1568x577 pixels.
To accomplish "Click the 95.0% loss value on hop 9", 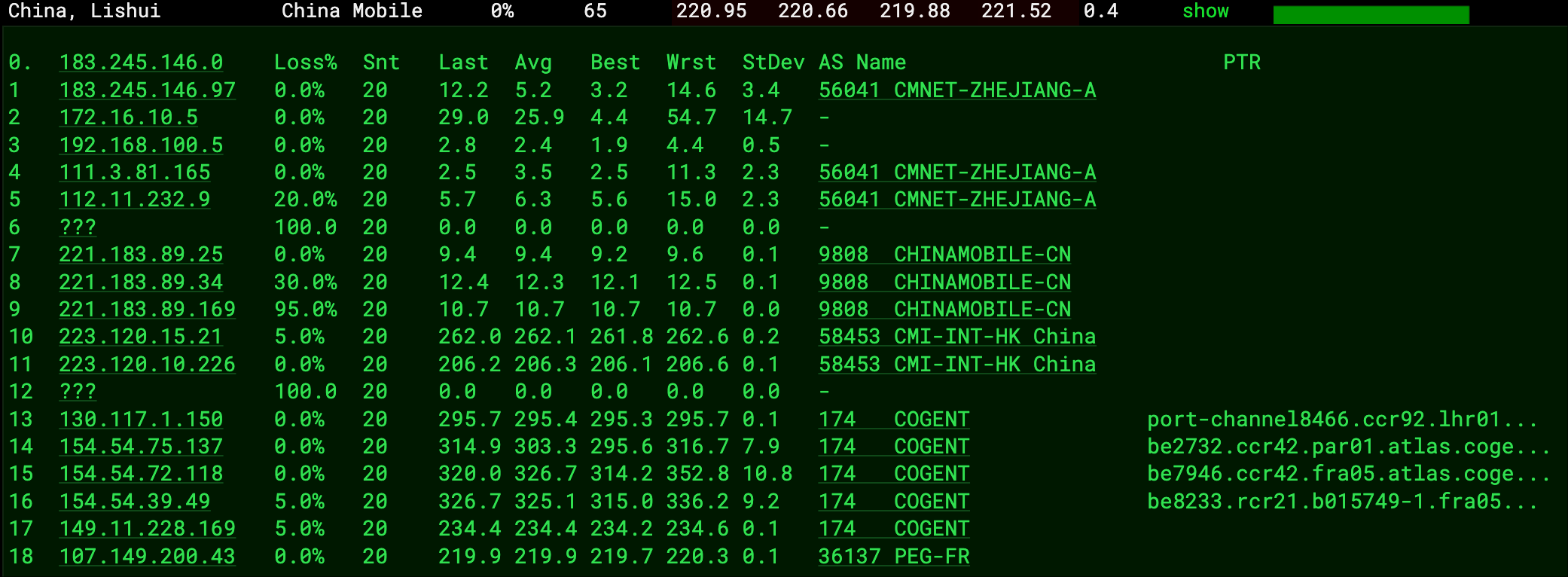I will point(306,310).
